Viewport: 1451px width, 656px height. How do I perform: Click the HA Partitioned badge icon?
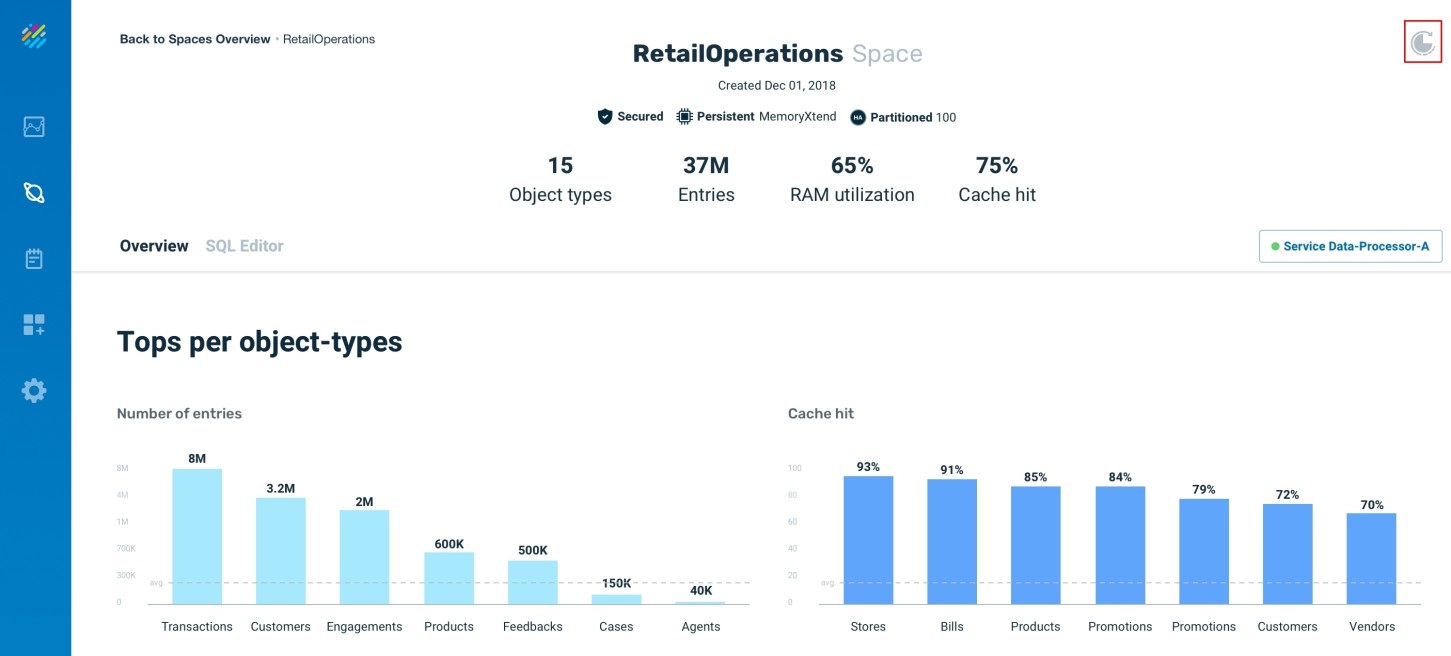click(858, 117)
